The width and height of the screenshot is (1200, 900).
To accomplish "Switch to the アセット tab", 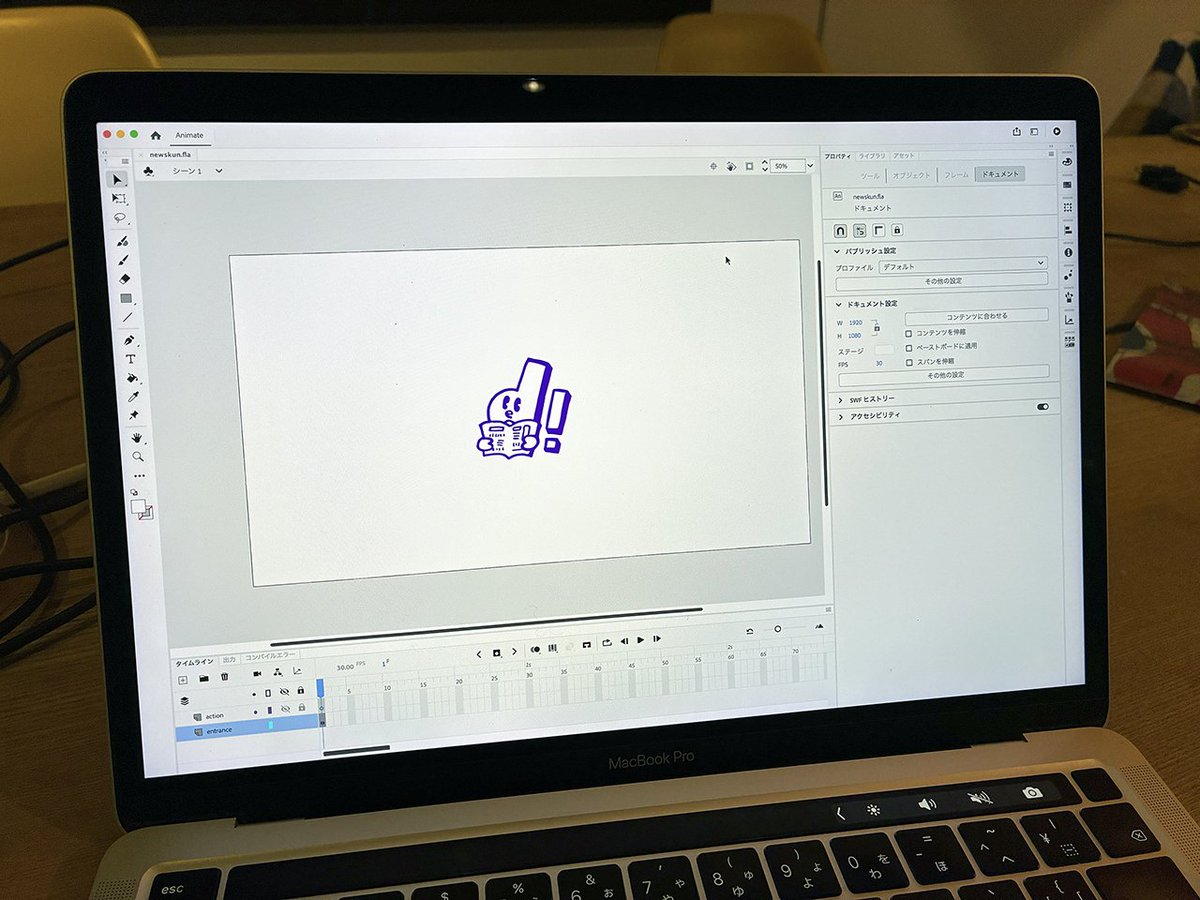I will point(903,156).
